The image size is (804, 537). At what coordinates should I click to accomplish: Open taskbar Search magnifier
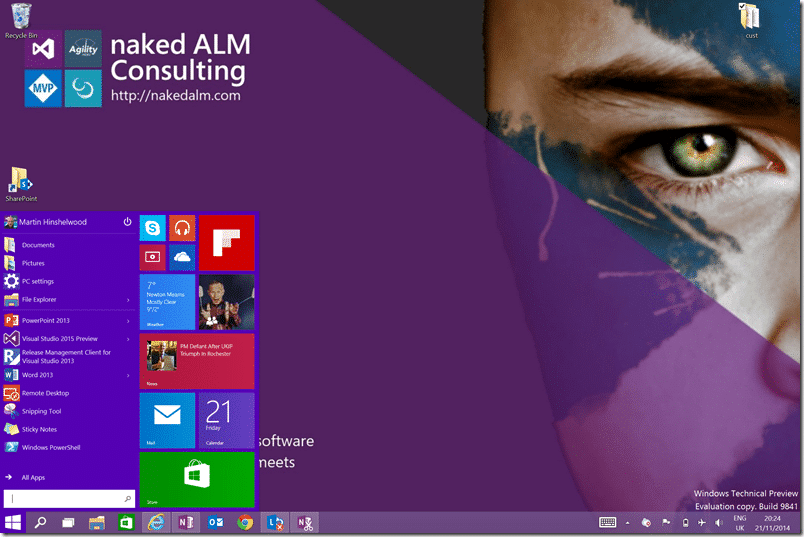(x=40, y=523)
